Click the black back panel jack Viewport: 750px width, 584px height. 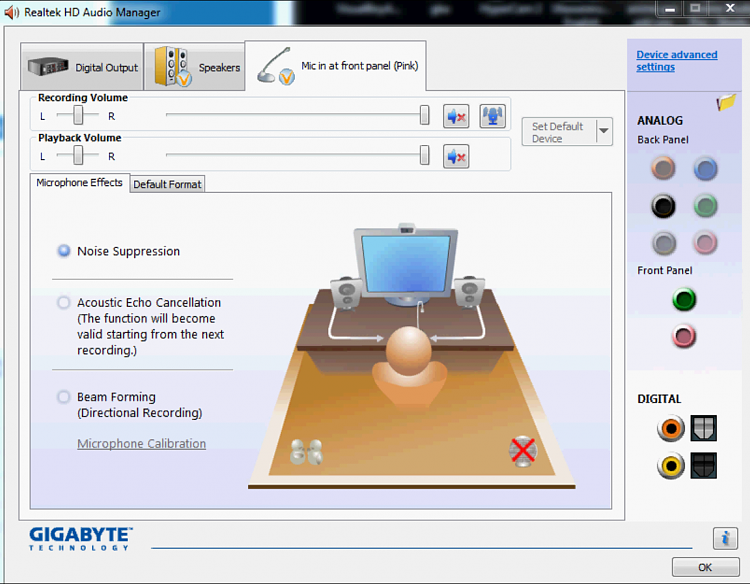(663, 206)
